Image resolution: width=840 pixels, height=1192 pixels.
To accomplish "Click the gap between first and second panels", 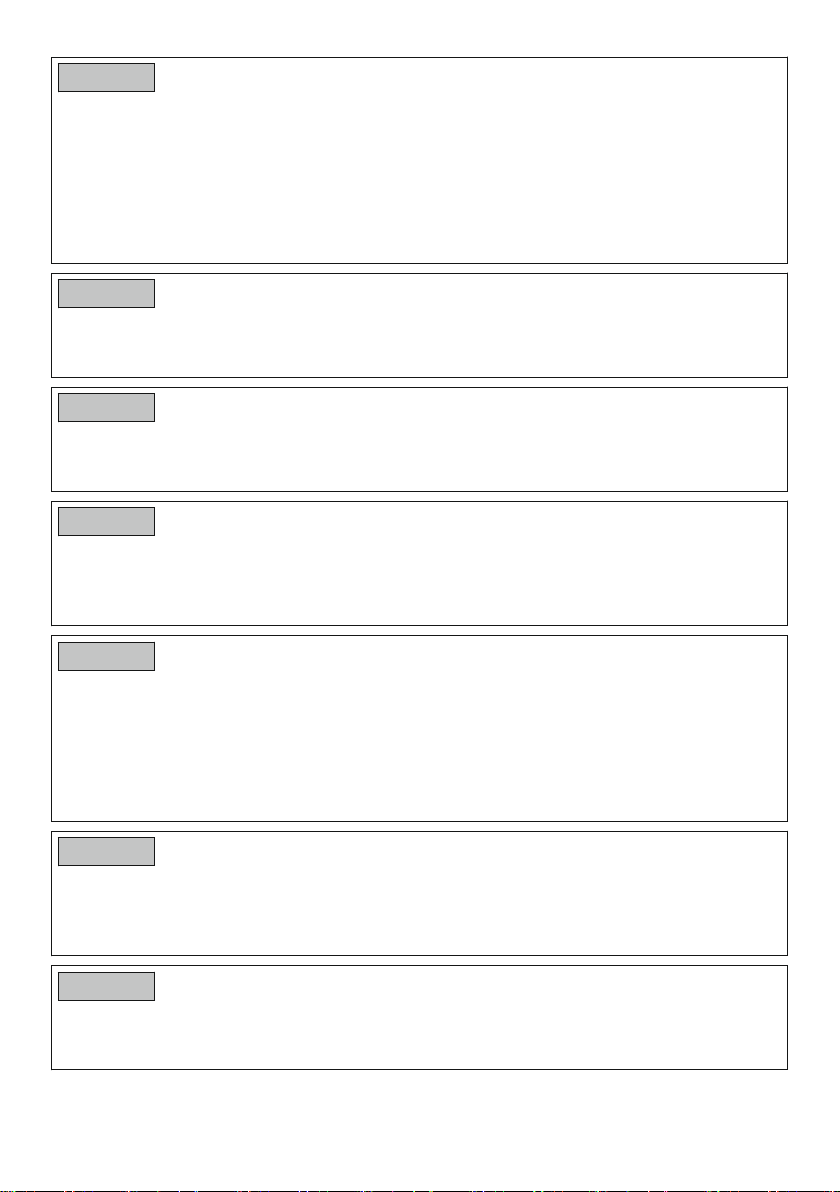I will 420,268.
